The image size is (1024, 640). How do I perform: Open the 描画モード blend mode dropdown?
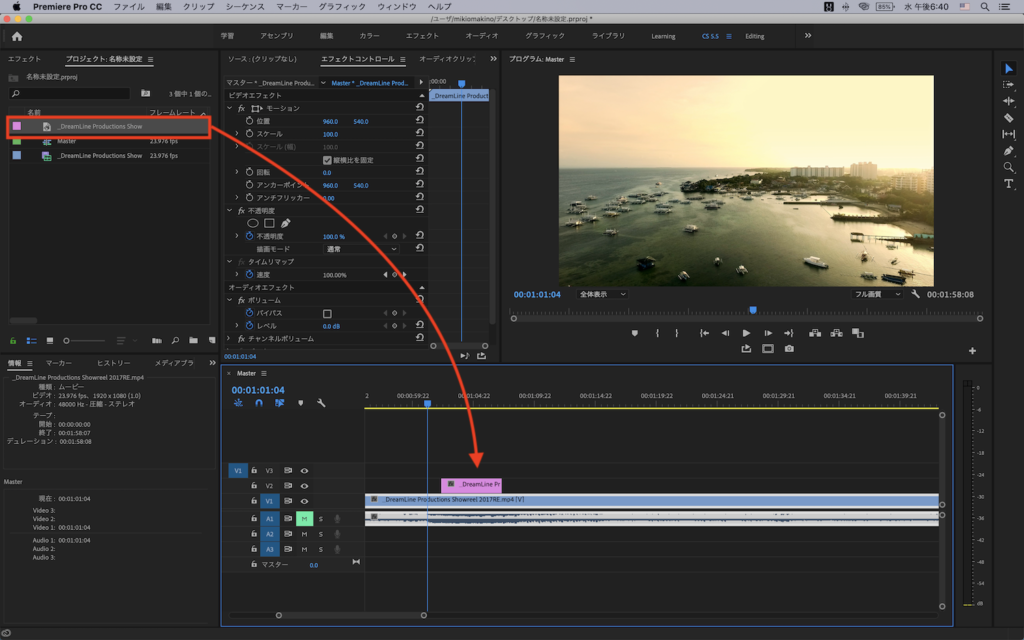[x=360, y=249]
